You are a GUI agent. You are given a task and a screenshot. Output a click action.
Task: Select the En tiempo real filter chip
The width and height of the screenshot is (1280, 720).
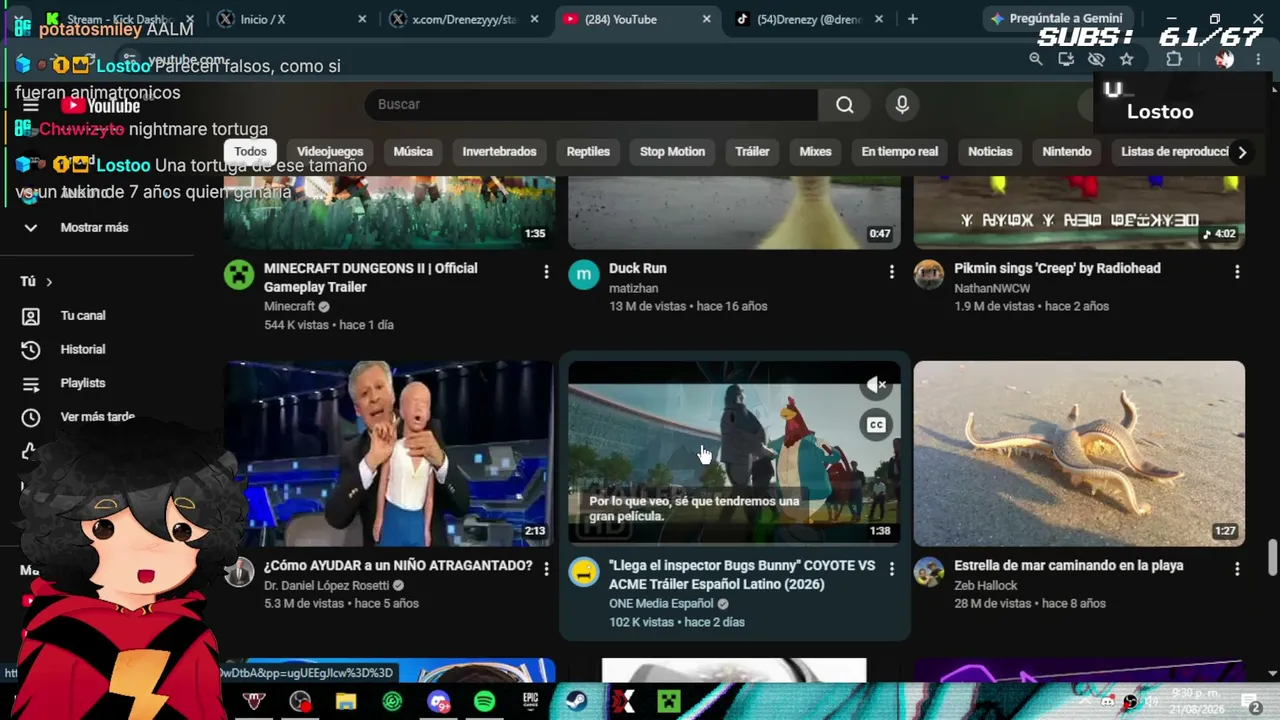900,152
